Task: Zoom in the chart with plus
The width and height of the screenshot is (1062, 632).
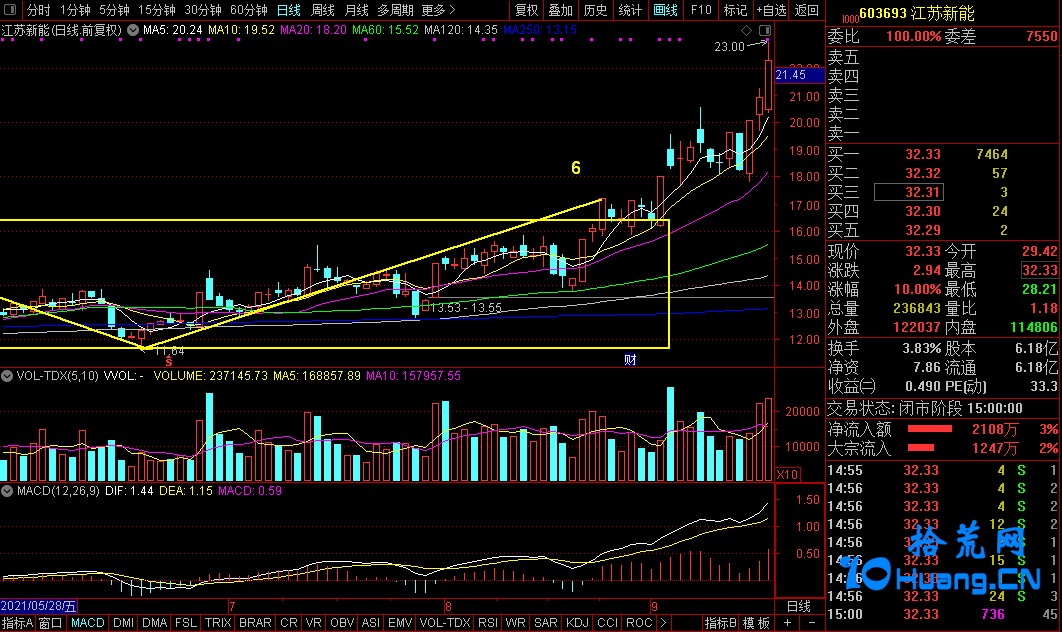Action: 788,623
